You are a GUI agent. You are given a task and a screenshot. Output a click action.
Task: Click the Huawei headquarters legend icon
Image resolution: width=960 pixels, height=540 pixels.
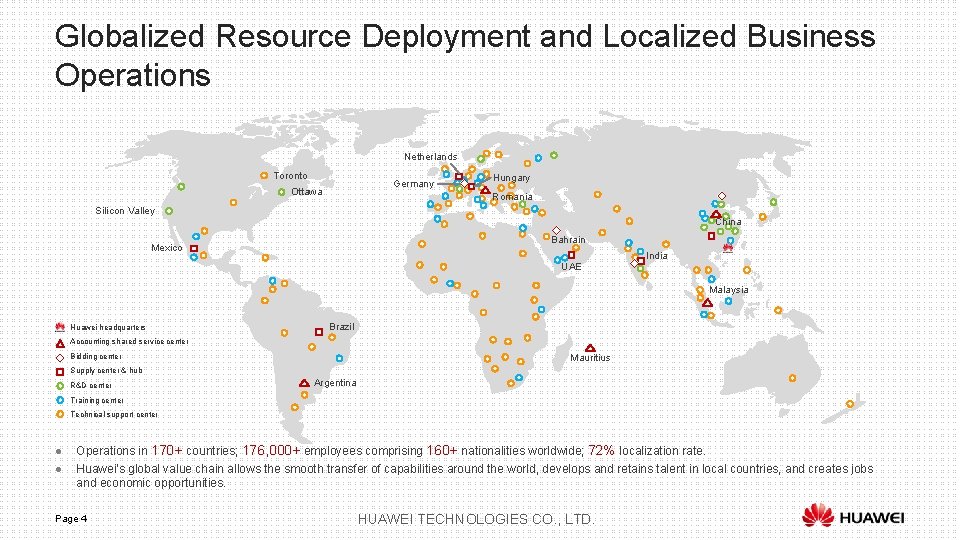click(x=60, y=328)
